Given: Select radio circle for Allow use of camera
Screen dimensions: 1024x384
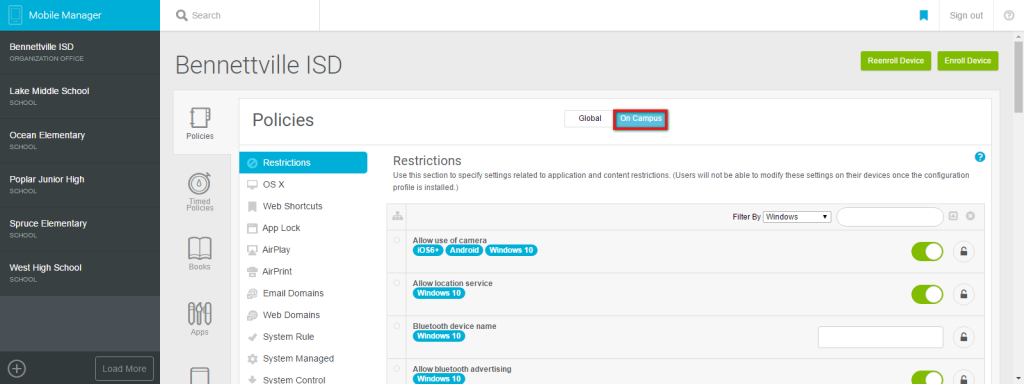Looking at the screenshot, I should [x=396, y=240].
